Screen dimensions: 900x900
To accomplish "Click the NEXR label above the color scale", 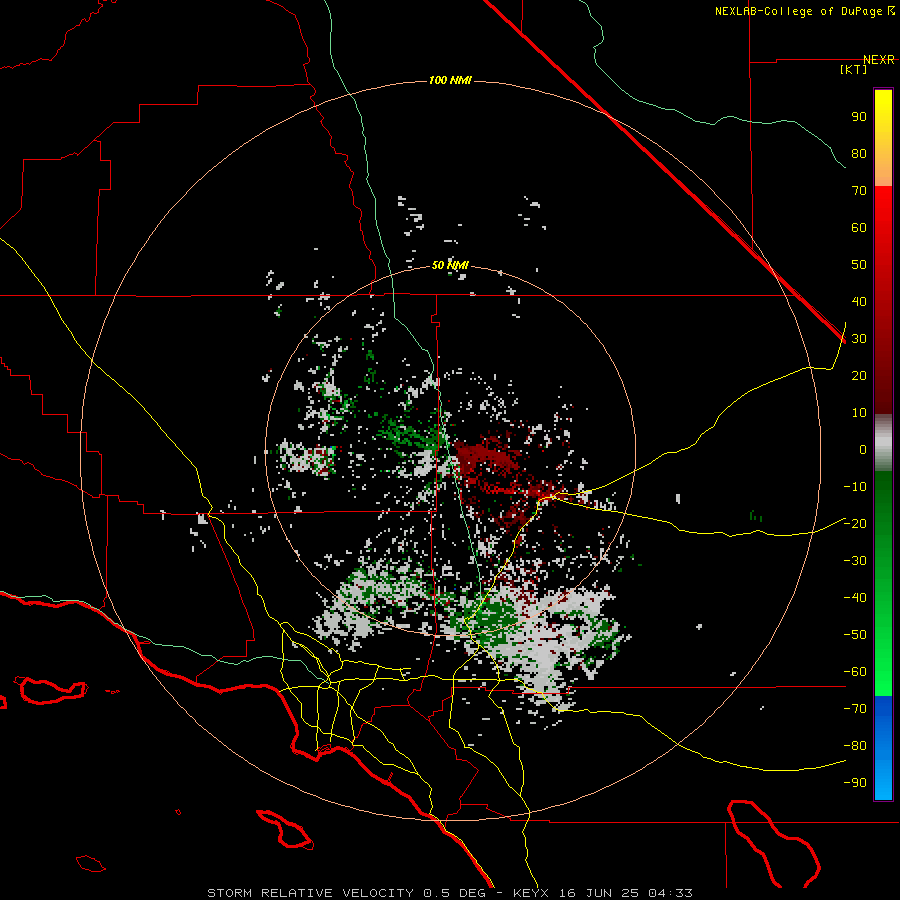I will click(879, 60).
